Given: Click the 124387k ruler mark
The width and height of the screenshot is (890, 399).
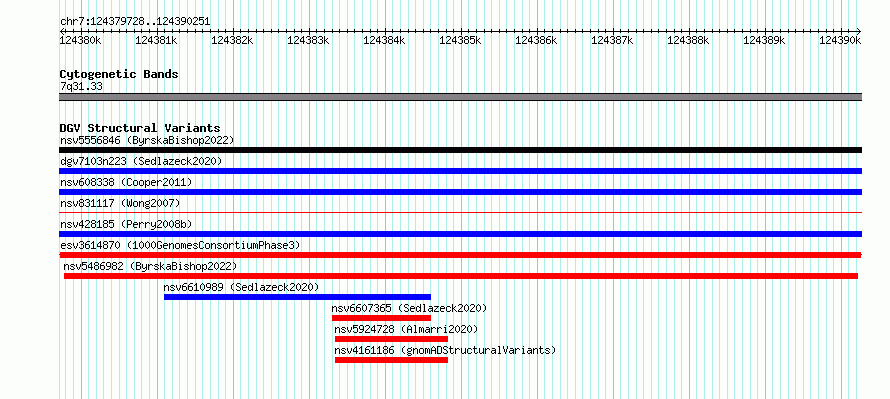Looking at the screenshot, I should click(612, 40).
